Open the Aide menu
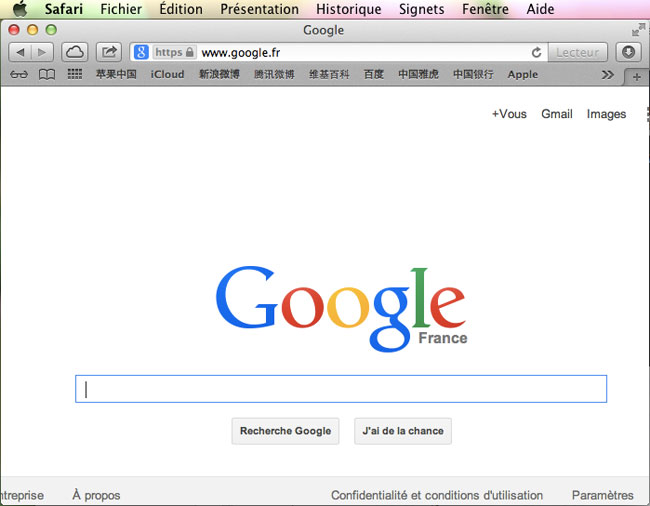 pyautogui.click(x=540, y=9)
